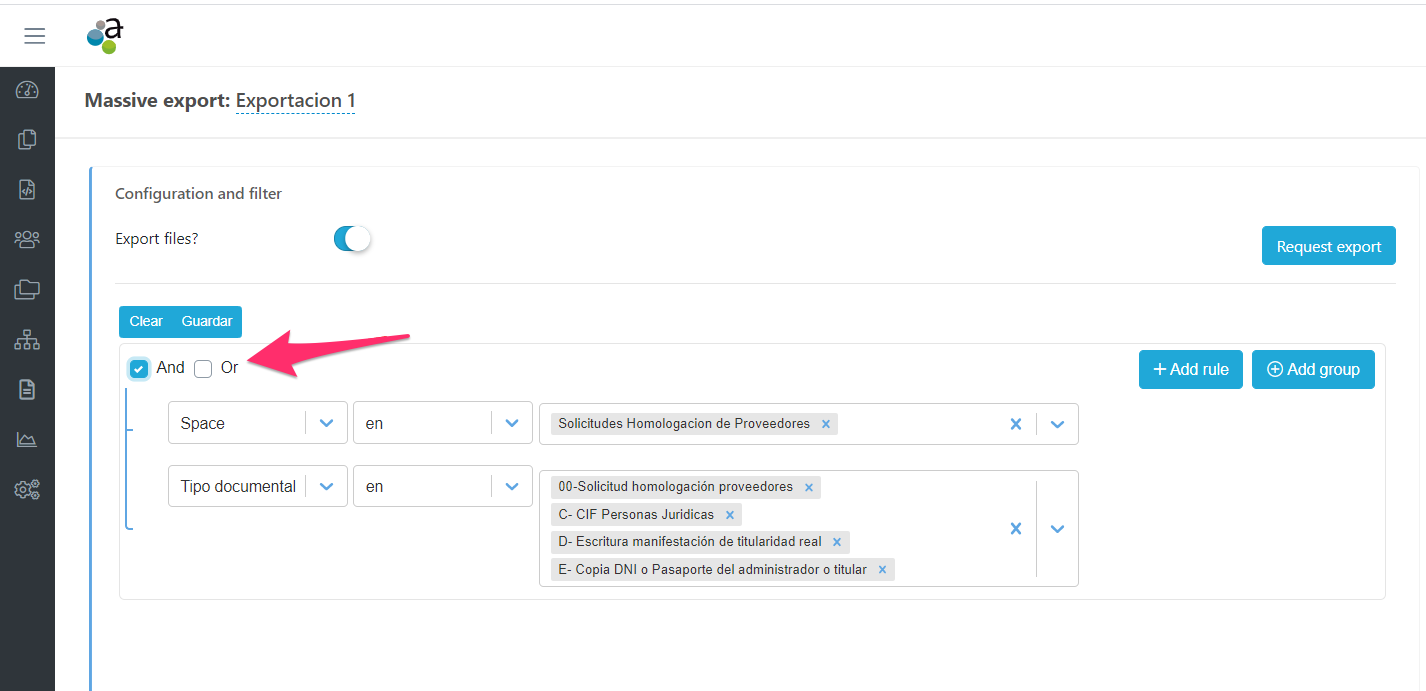The image size is (1426, 691).
Task: Click the code file sidebar icon
Action: click(27, 189)
